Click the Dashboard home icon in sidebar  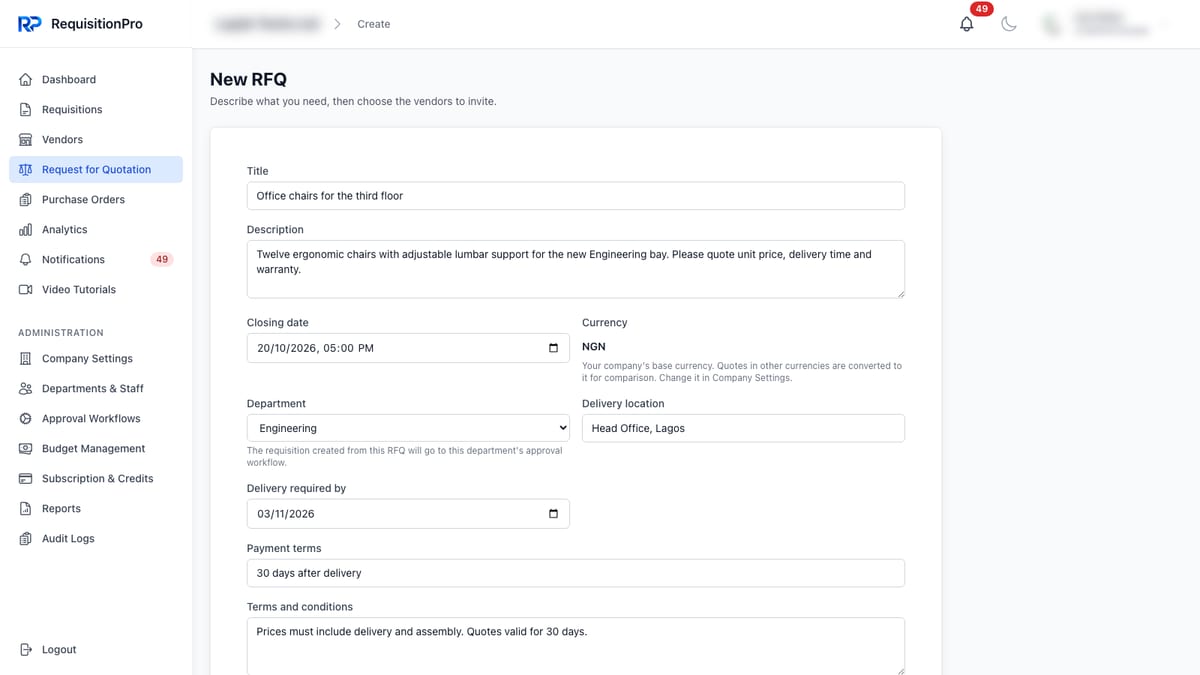(x=26, y=79)
